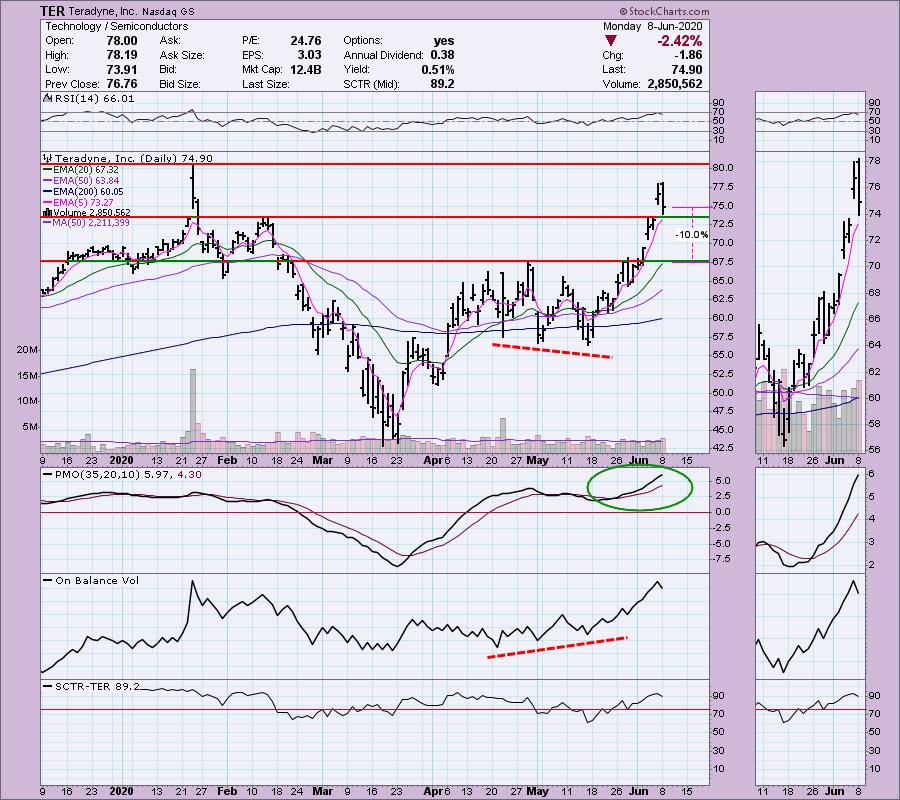Screen dimensions: 900x800
Task: Click the SCTR (Mid) label in quote table
Action: 371,84
